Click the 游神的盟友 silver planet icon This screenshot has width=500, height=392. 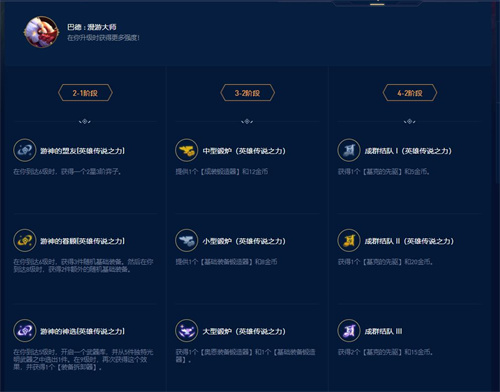coord(25,150)
